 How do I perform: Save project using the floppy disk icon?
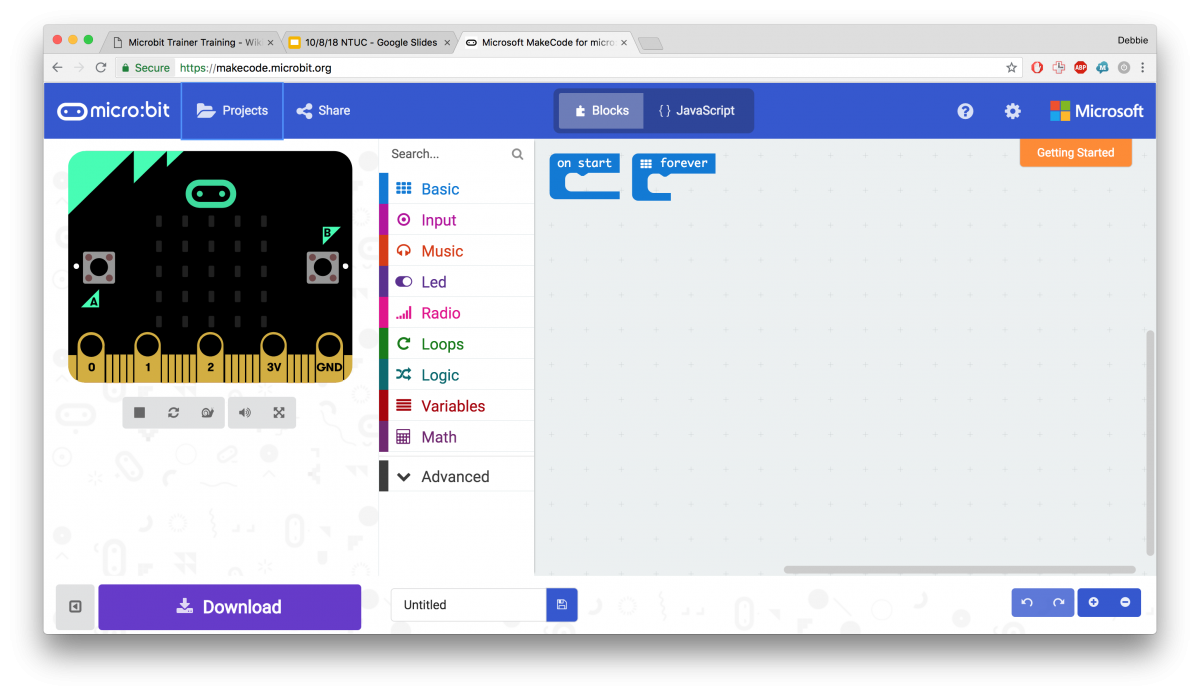[x=561, y=605]
